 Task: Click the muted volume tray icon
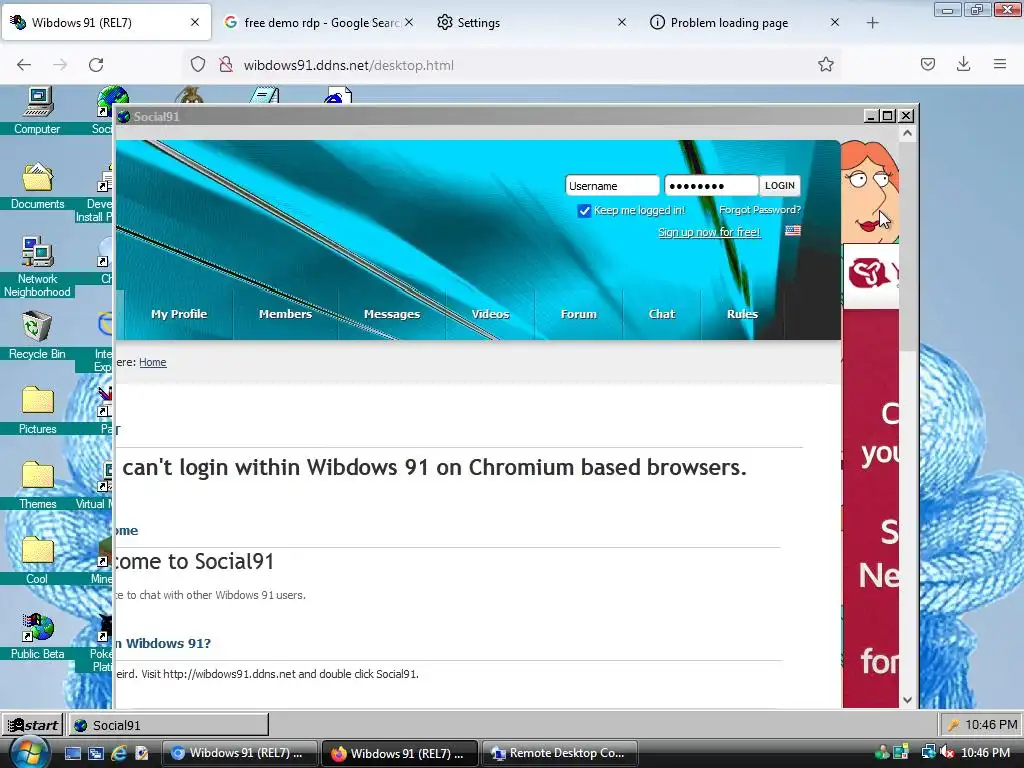click(947, 753)
